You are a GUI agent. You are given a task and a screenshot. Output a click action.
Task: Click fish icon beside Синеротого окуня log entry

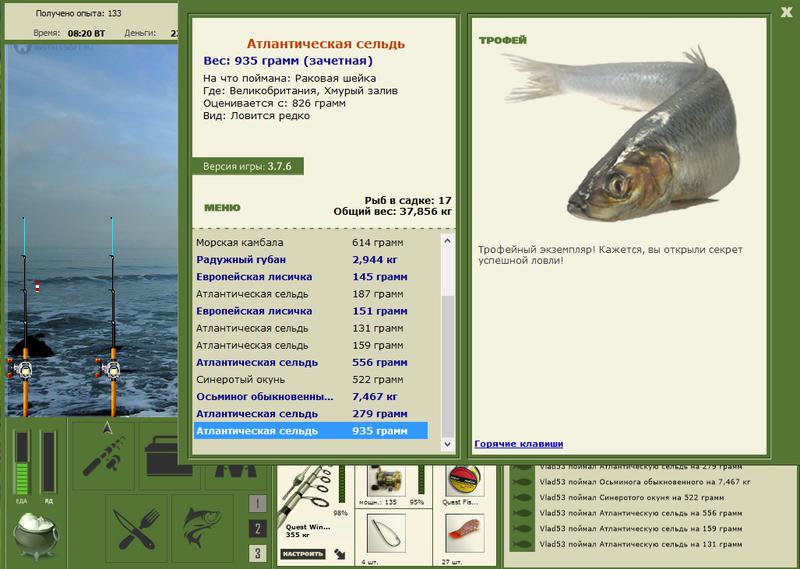(522, 498)
